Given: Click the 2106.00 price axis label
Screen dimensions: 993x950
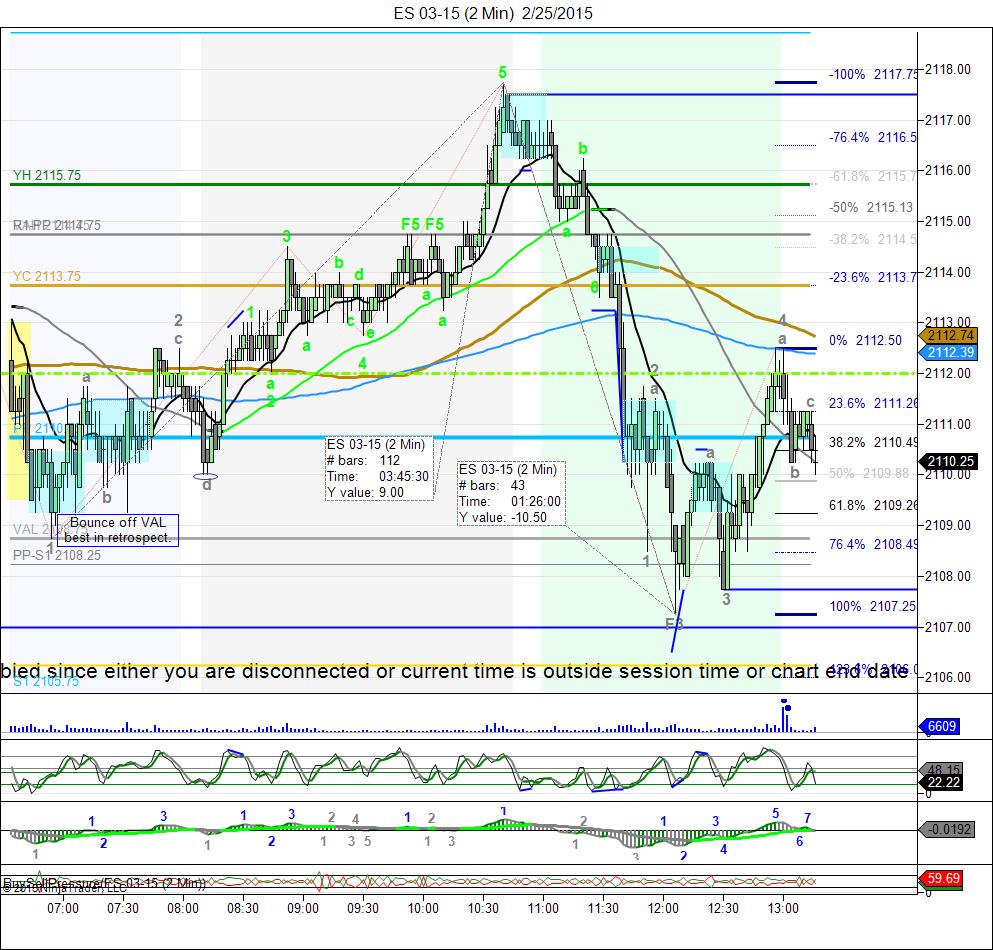Looking at the screenshot, I should (948, 677).
